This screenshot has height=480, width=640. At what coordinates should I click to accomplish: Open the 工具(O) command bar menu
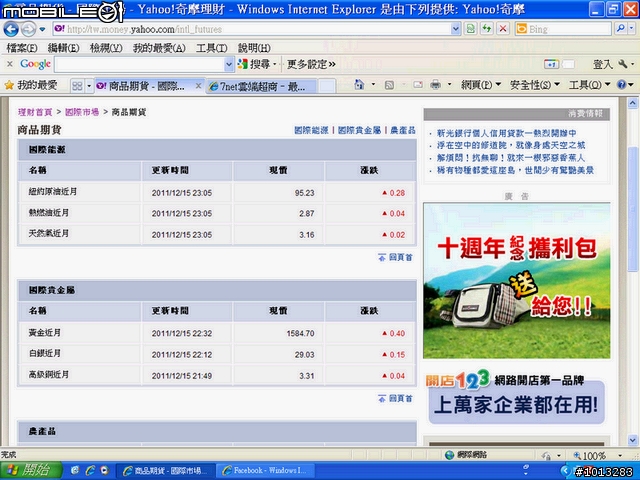(x=589, y=85)
